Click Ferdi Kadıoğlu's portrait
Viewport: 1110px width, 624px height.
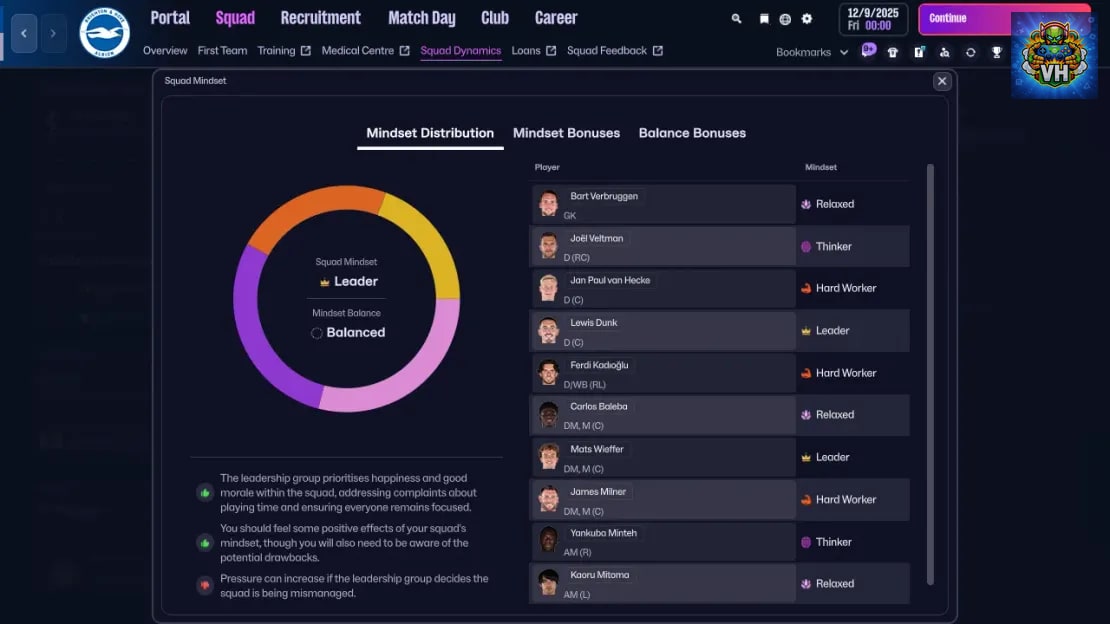548,373
